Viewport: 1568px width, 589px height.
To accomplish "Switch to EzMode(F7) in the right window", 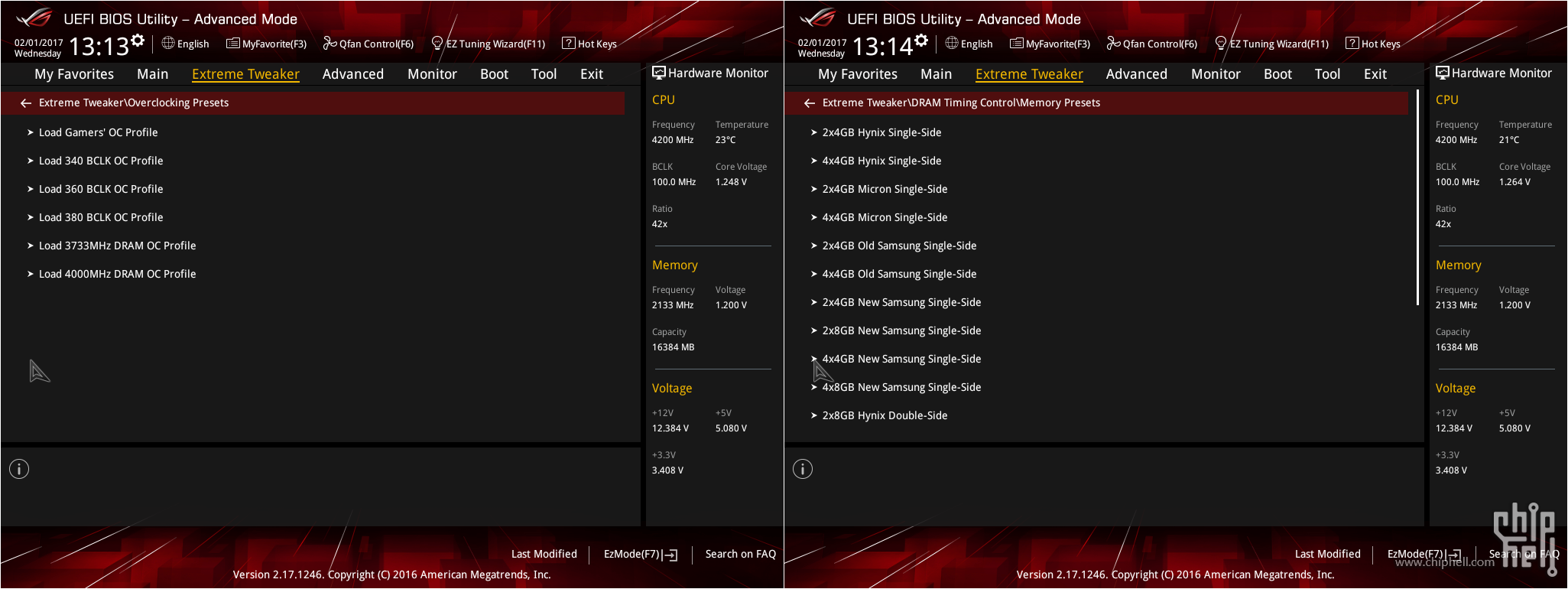I will (1424, 554).
